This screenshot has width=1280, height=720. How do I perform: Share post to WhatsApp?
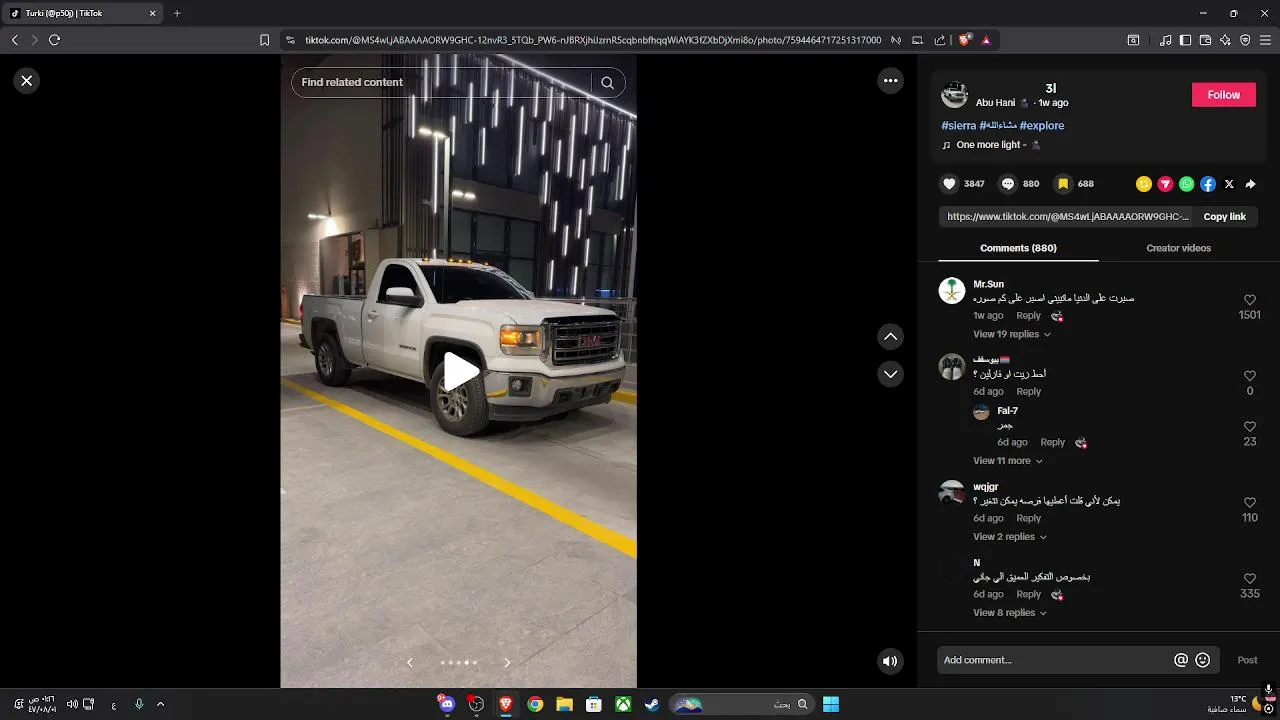[x=1186, y=184]
